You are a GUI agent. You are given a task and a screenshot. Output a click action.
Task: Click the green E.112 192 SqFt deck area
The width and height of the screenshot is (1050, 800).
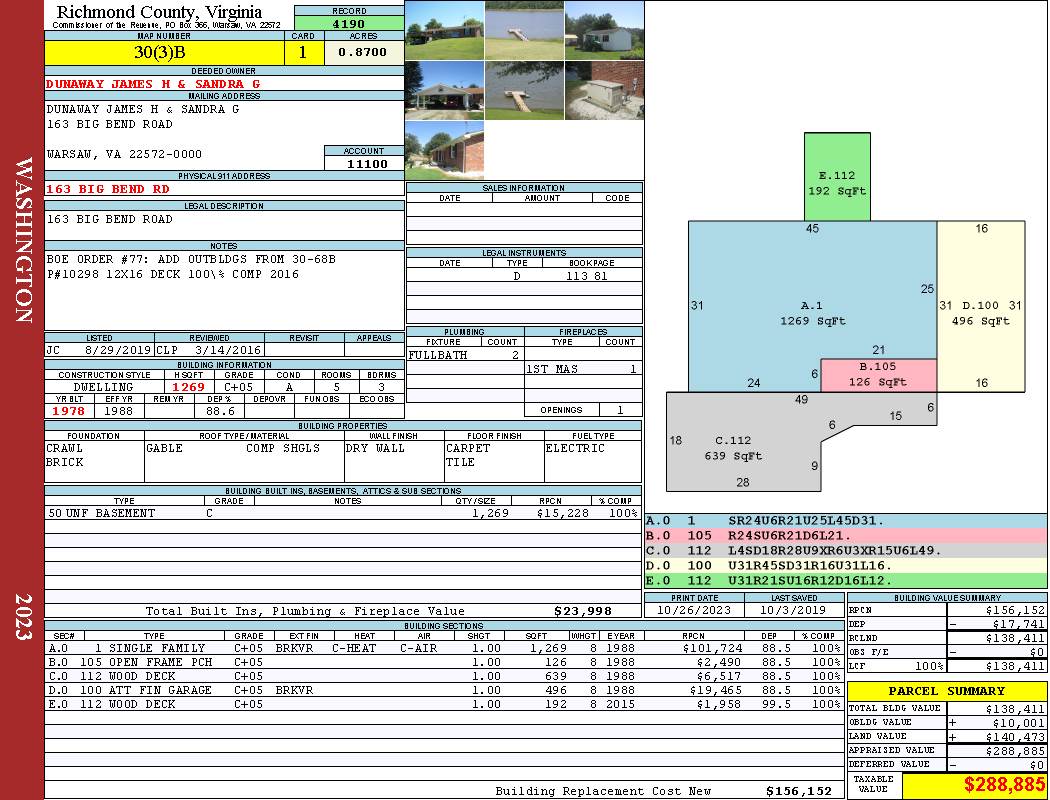coord(837,177)
